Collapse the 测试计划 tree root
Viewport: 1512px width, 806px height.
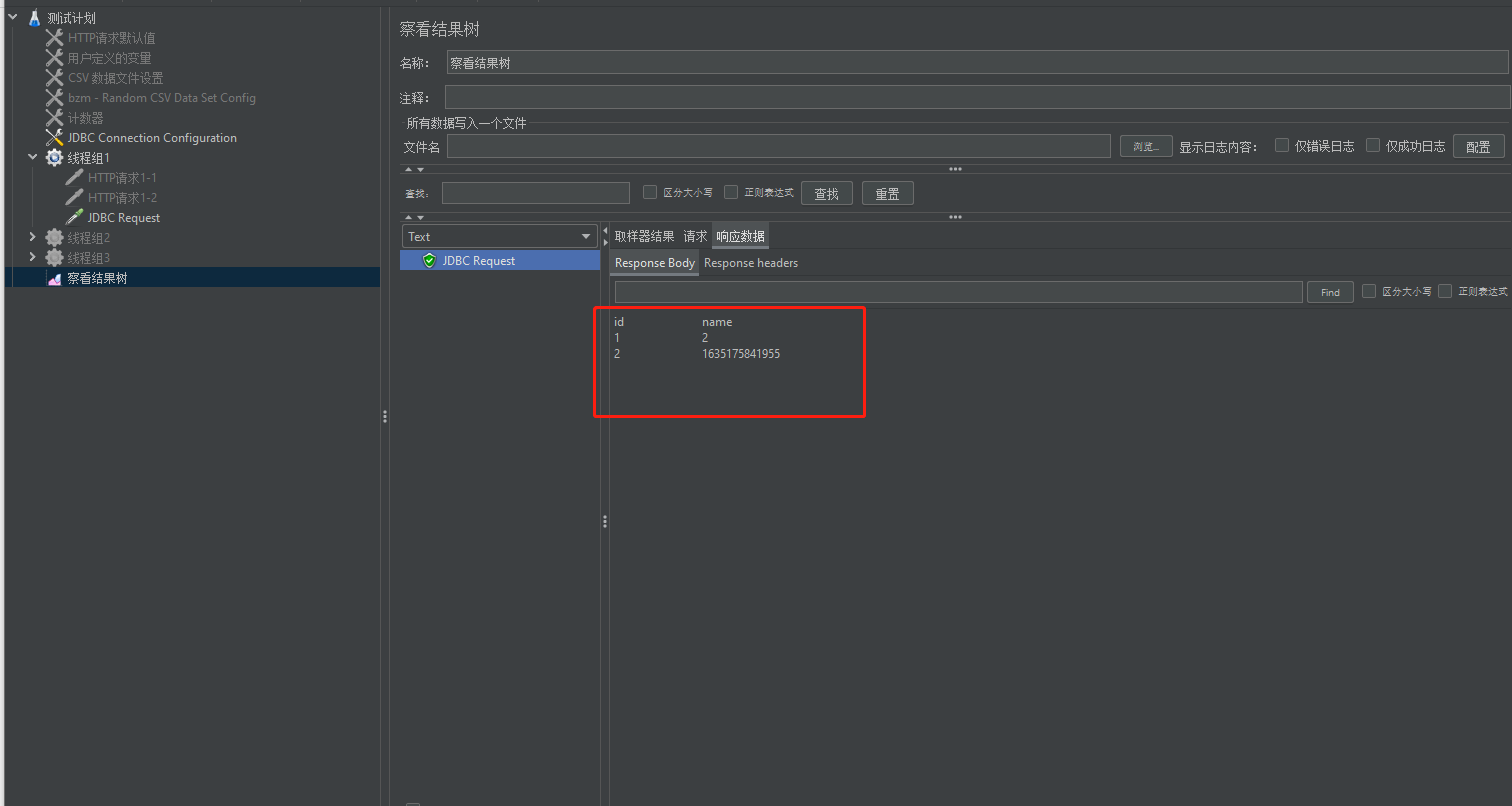(13, 17)
